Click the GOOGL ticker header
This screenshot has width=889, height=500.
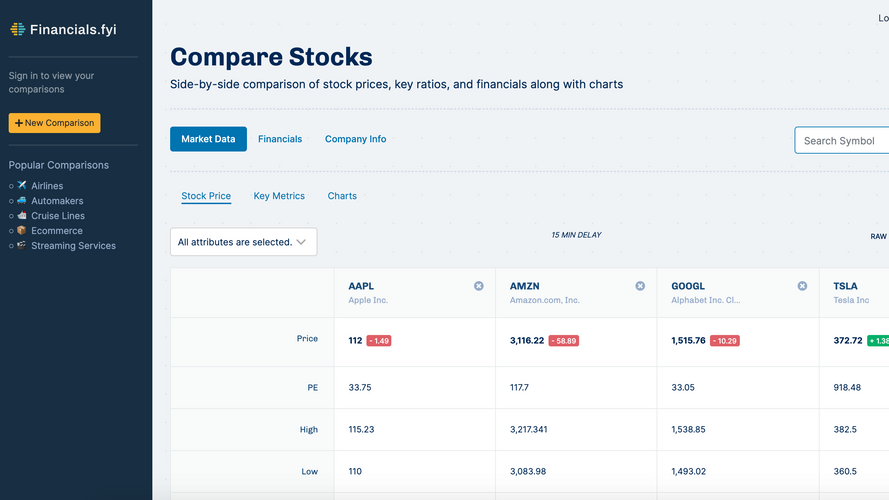[688, 286]
